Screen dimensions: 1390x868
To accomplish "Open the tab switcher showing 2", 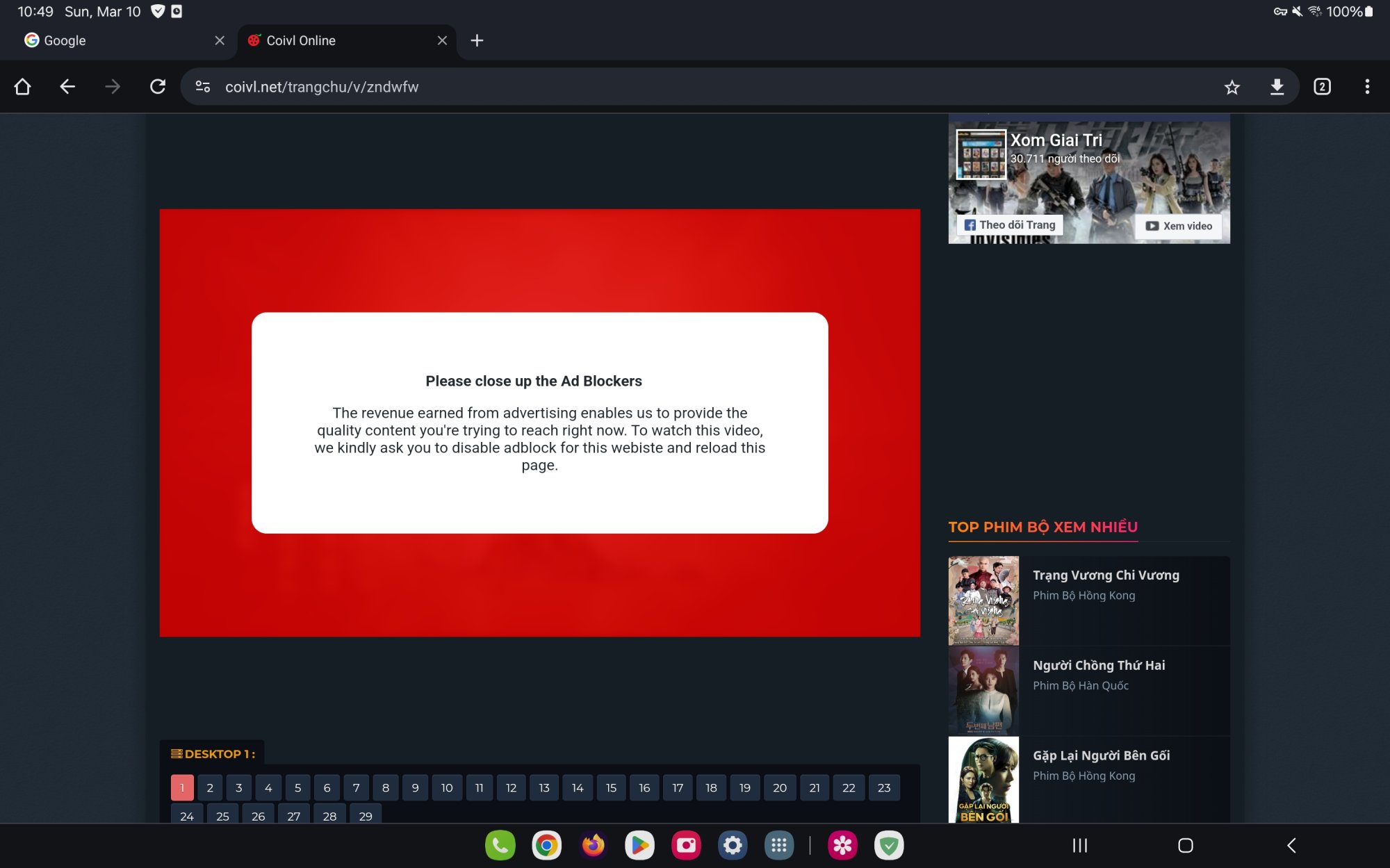I will [1322, 87].
